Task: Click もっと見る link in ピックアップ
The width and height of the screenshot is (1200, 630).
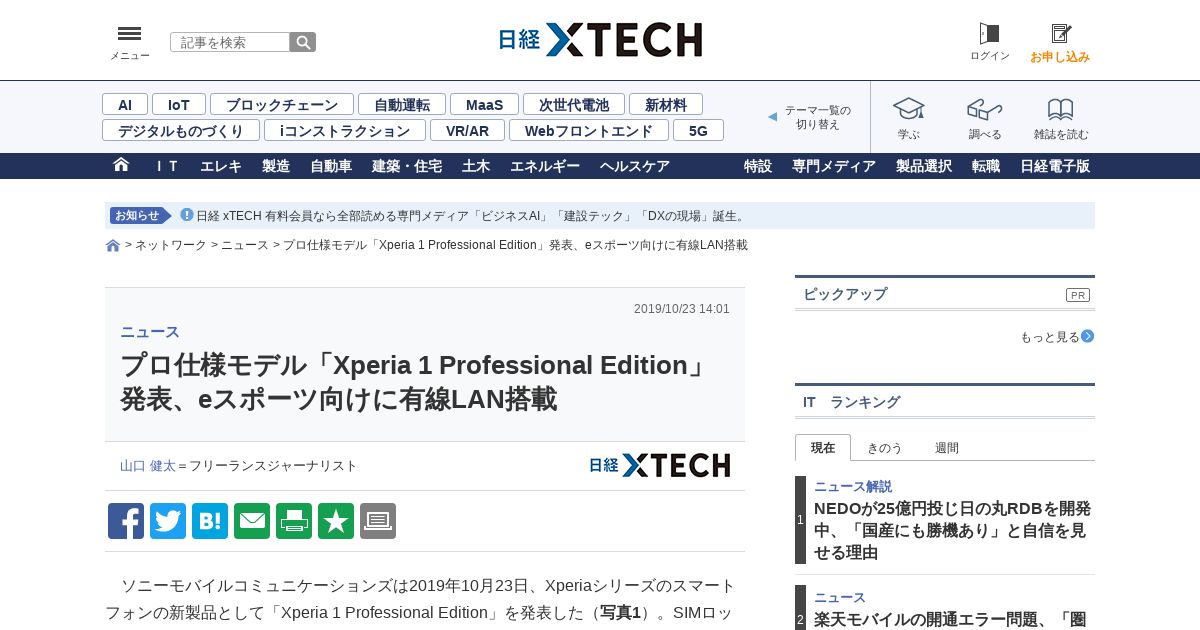Action: click(x=1049, y=337)
